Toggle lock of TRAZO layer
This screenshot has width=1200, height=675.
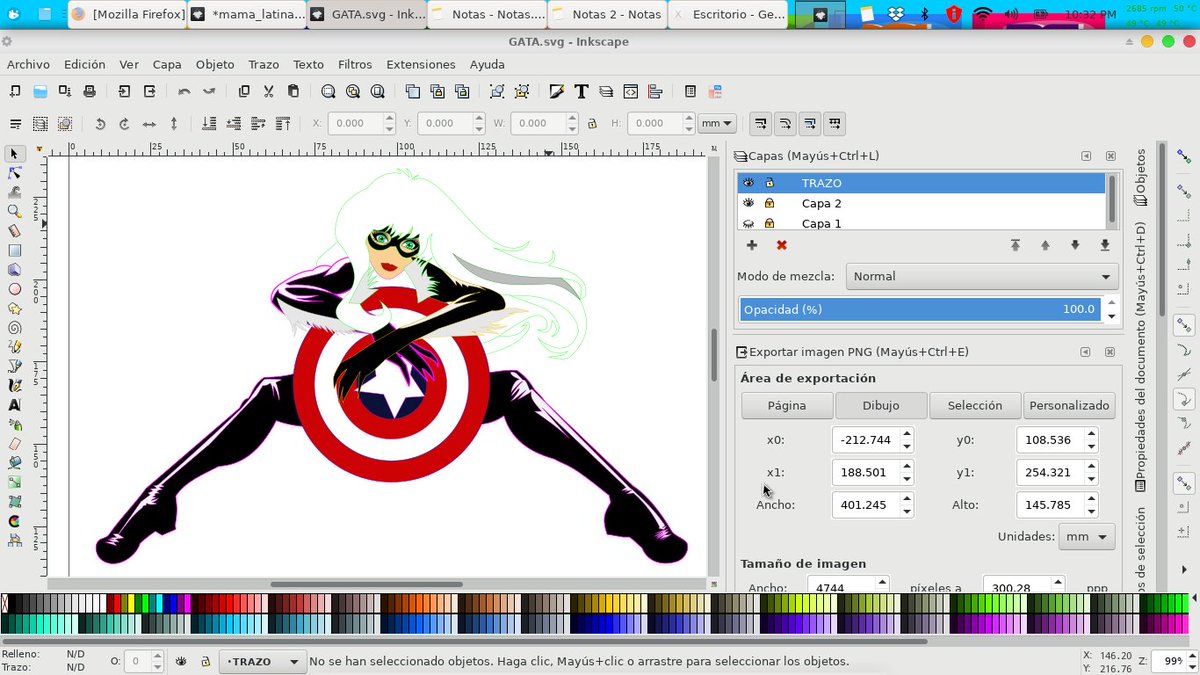pyautogui.click(x=769, y=183)
